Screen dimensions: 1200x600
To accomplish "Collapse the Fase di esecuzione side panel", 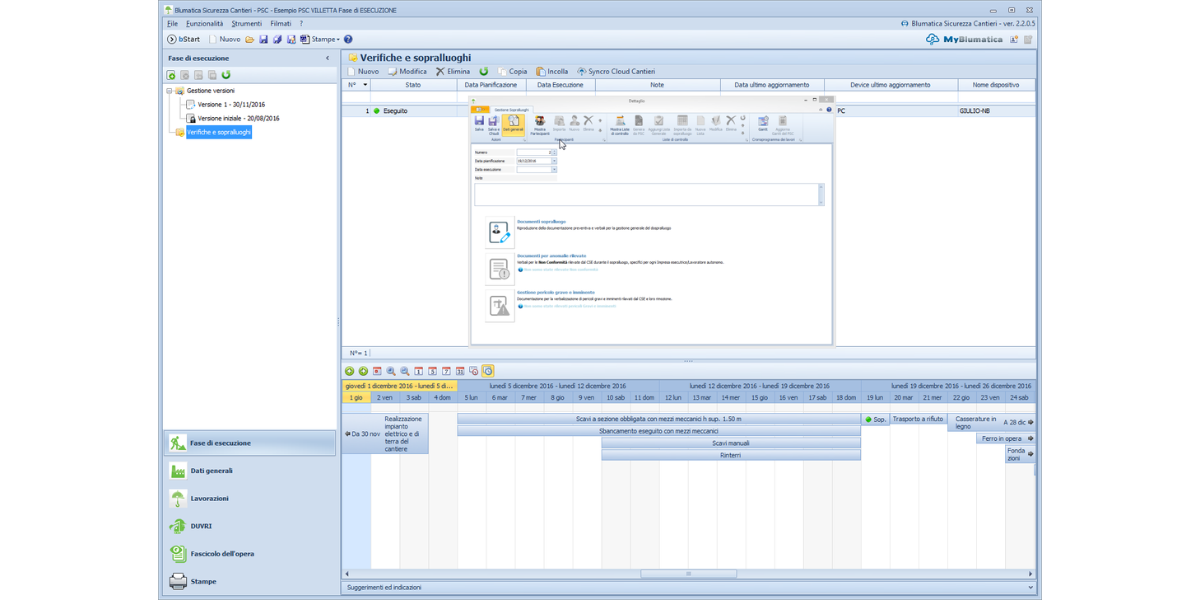I will (328, 58).
